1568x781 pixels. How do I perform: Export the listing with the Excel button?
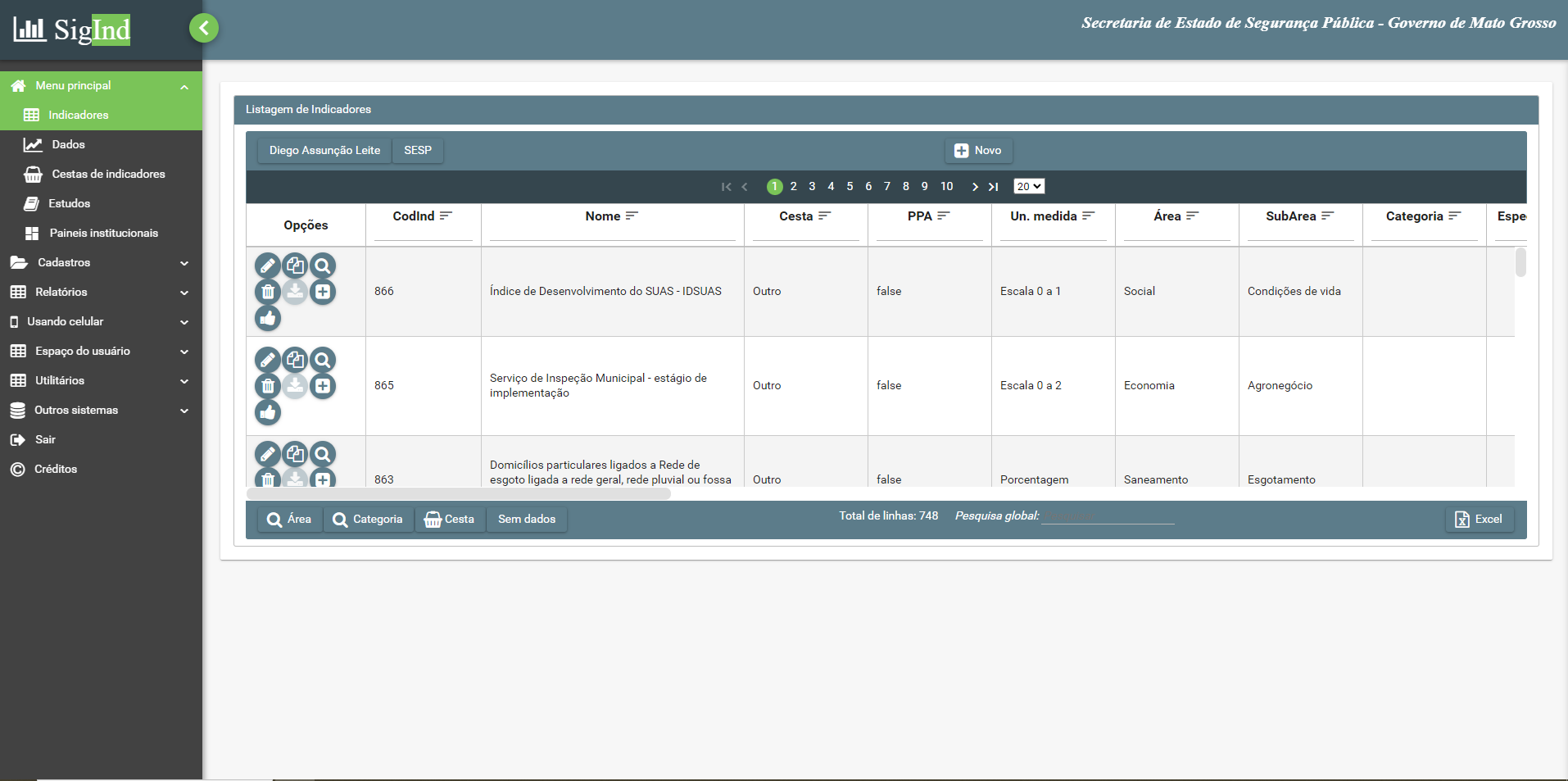coord(1479,520)
